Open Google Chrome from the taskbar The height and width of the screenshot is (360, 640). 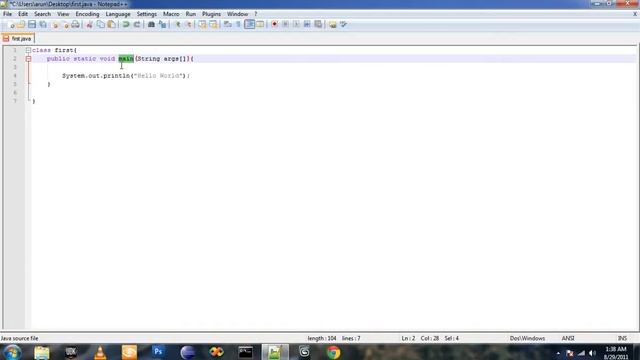click(333, 353)
